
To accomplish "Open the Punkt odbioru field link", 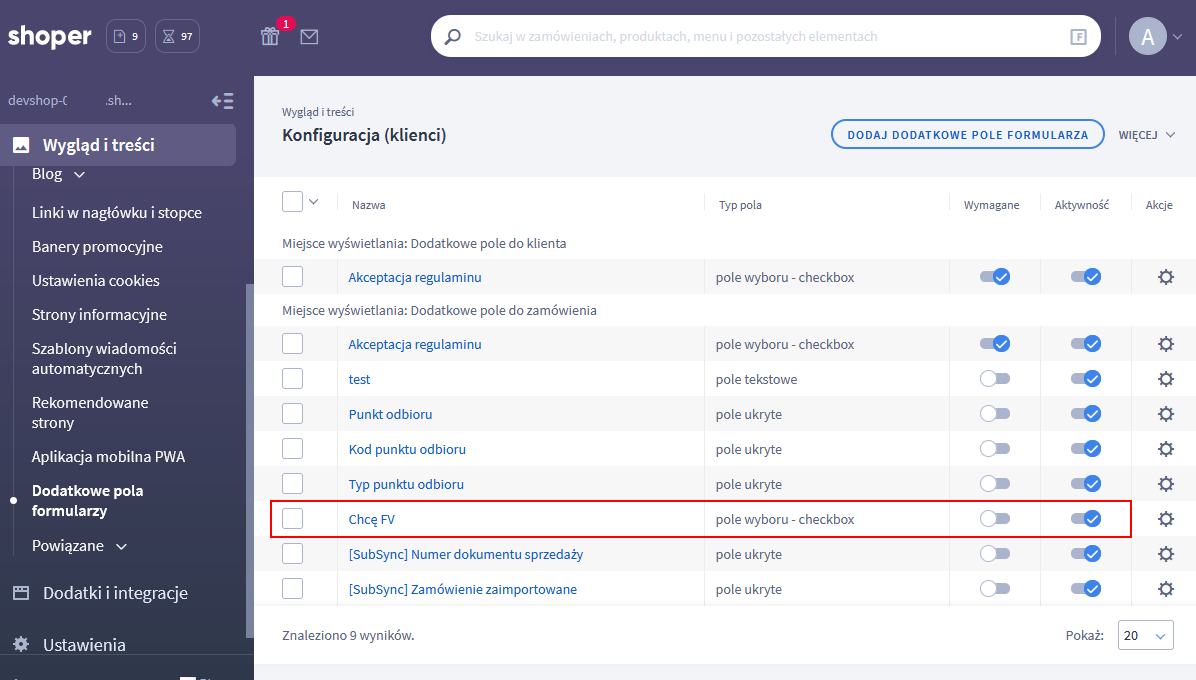I will (x=390, y=414).
